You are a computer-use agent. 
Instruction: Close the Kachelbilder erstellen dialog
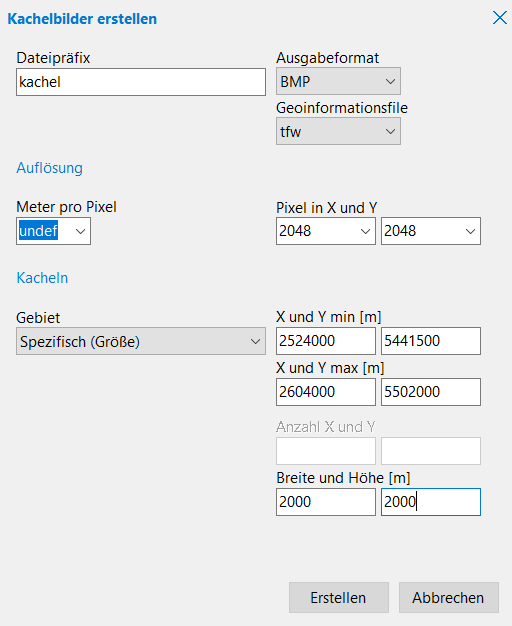coord(500,18)
